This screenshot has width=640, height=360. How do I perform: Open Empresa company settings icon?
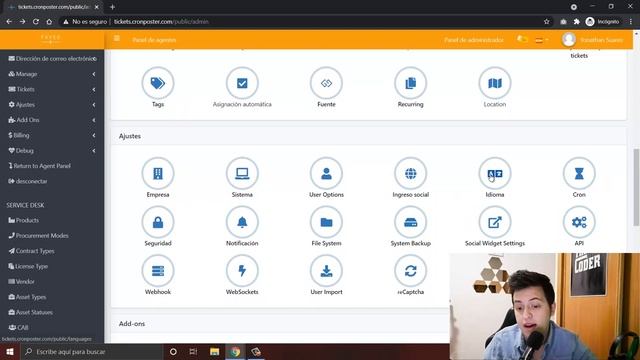click(158, 173)
